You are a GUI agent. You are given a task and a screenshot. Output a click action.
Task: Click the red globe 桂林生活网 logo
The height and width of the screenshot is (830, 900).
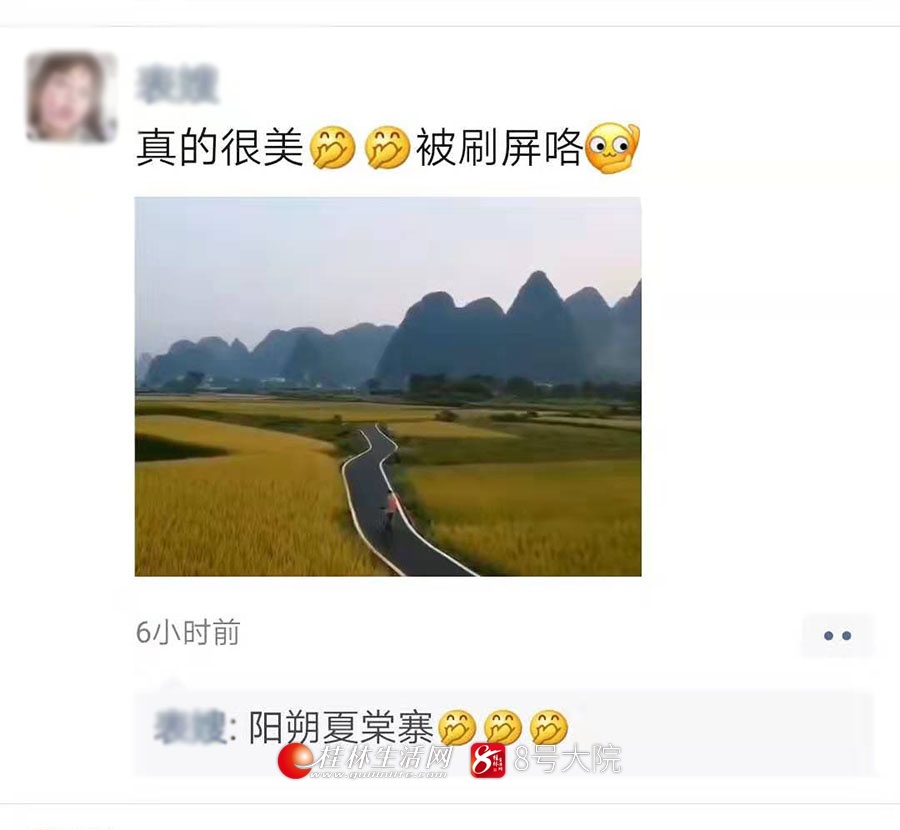[x=295, y=761]
